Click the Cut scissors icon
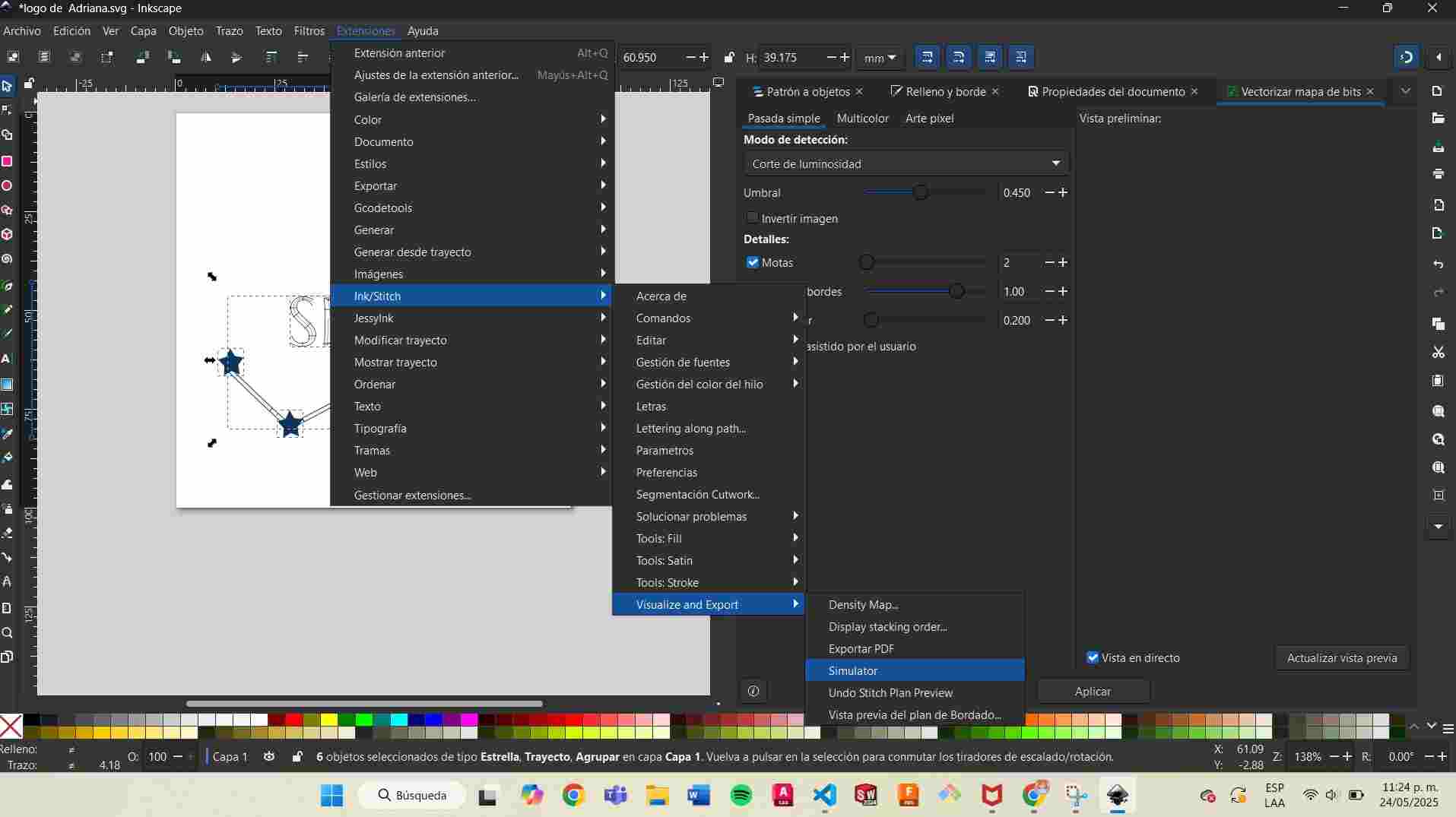The width and height of the screenshot is (1456, 817). tap(1438, 352)
